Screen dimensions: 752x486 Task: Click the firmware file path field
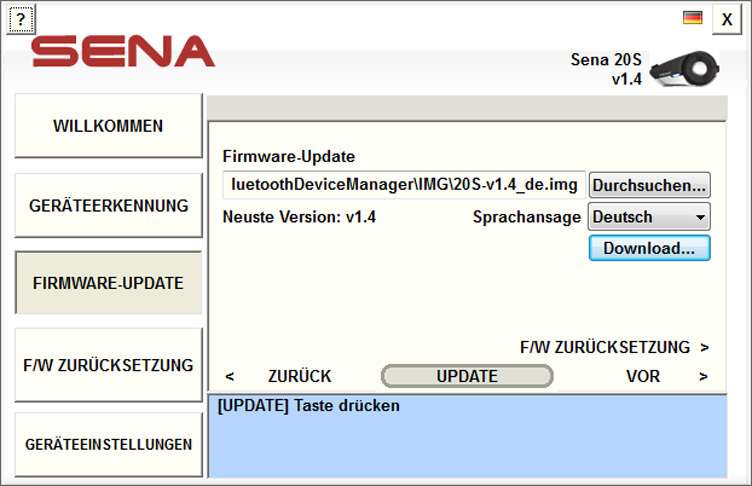tap(404, 184)
